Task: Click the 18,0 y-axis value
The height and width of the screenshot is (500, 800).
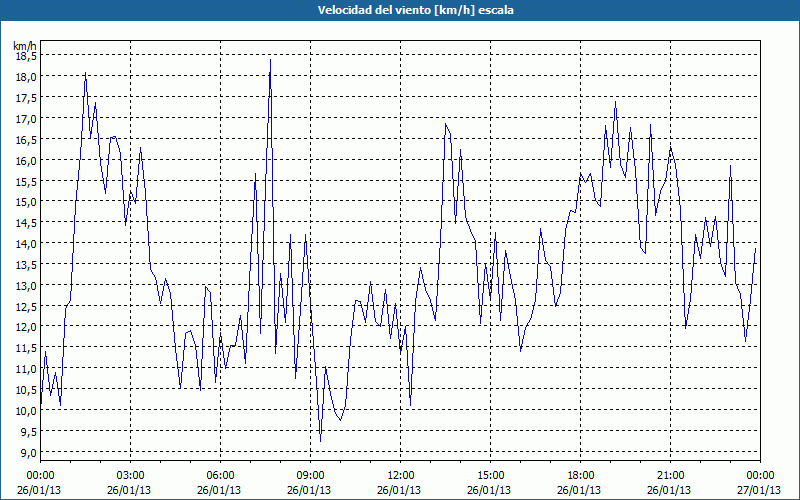Action: pos(26,77)
